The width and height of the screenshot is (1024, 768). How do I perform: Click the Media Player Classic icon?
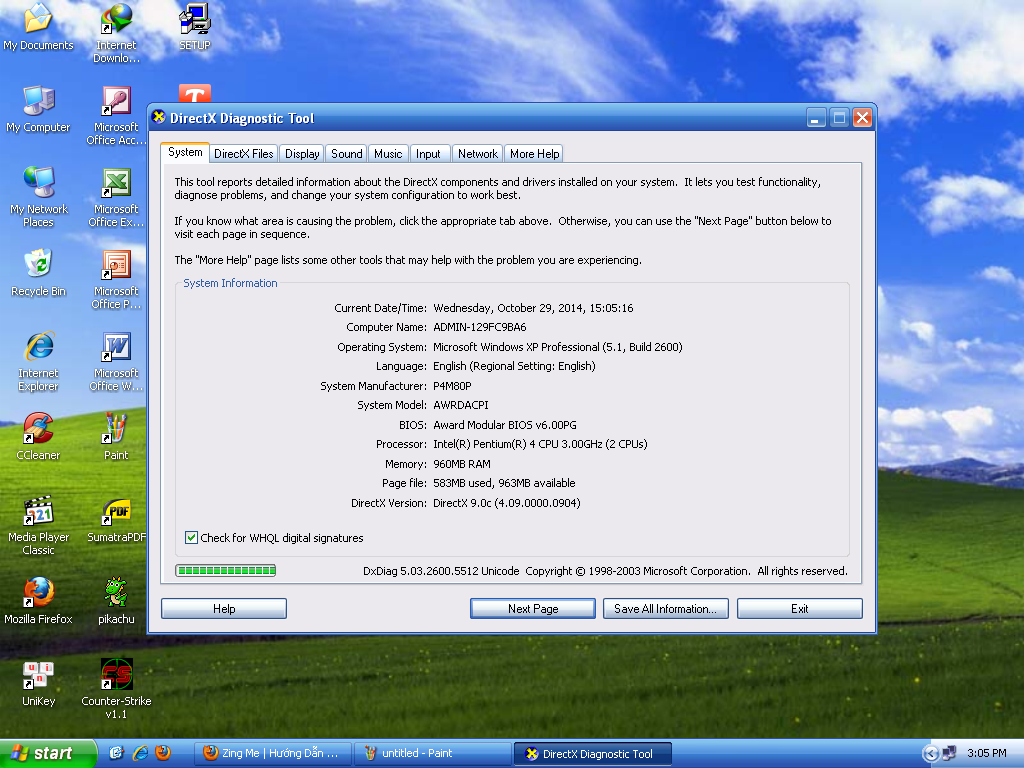coord(38,512)
